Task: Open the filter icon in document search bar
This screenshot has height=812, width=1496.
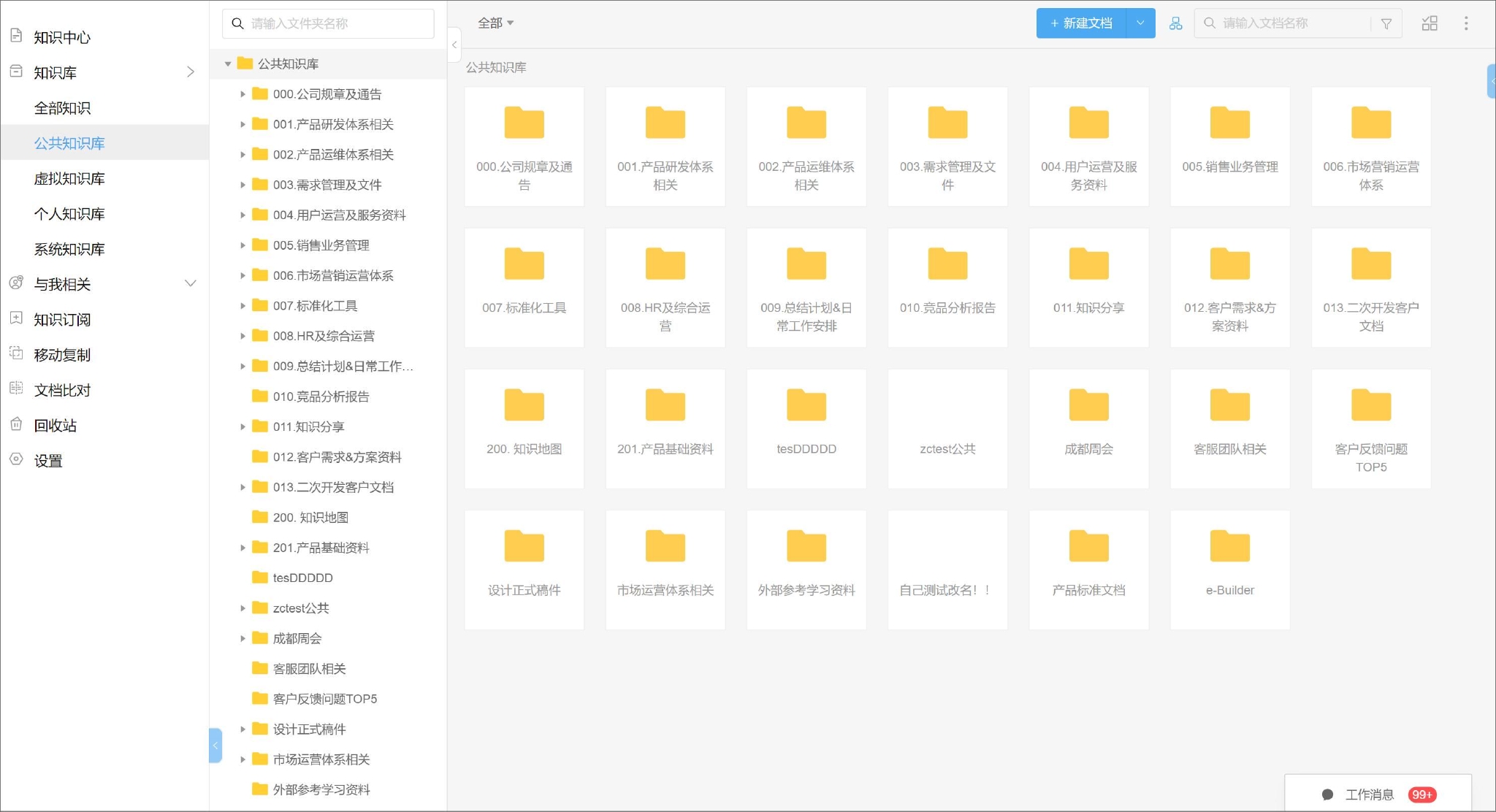Action: pyautogui.click(x=1385, y=23)
